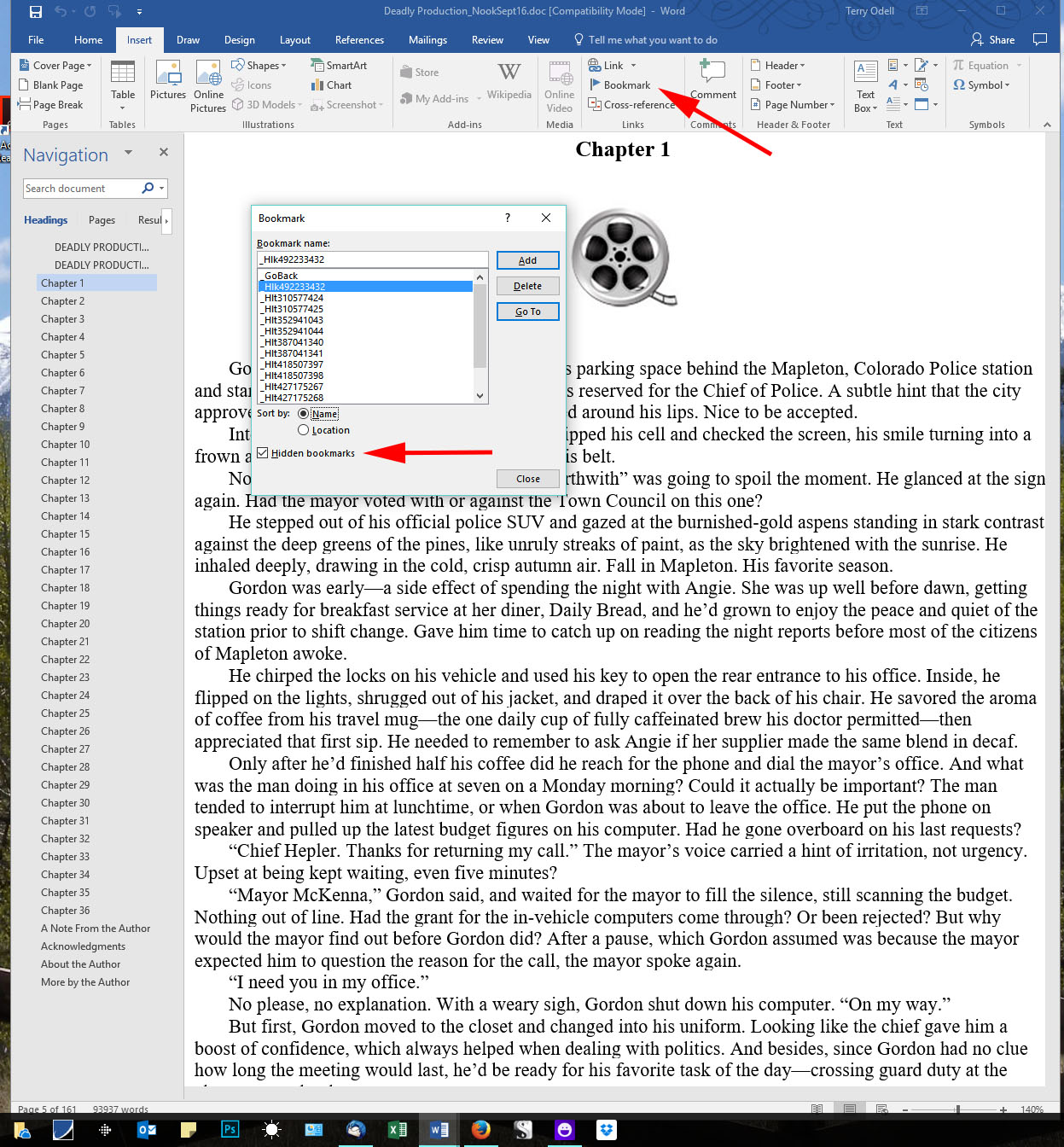This screenshot has height=1147, width=1064.
Task: Open the Header dropdown
Action: click(777, 65)
